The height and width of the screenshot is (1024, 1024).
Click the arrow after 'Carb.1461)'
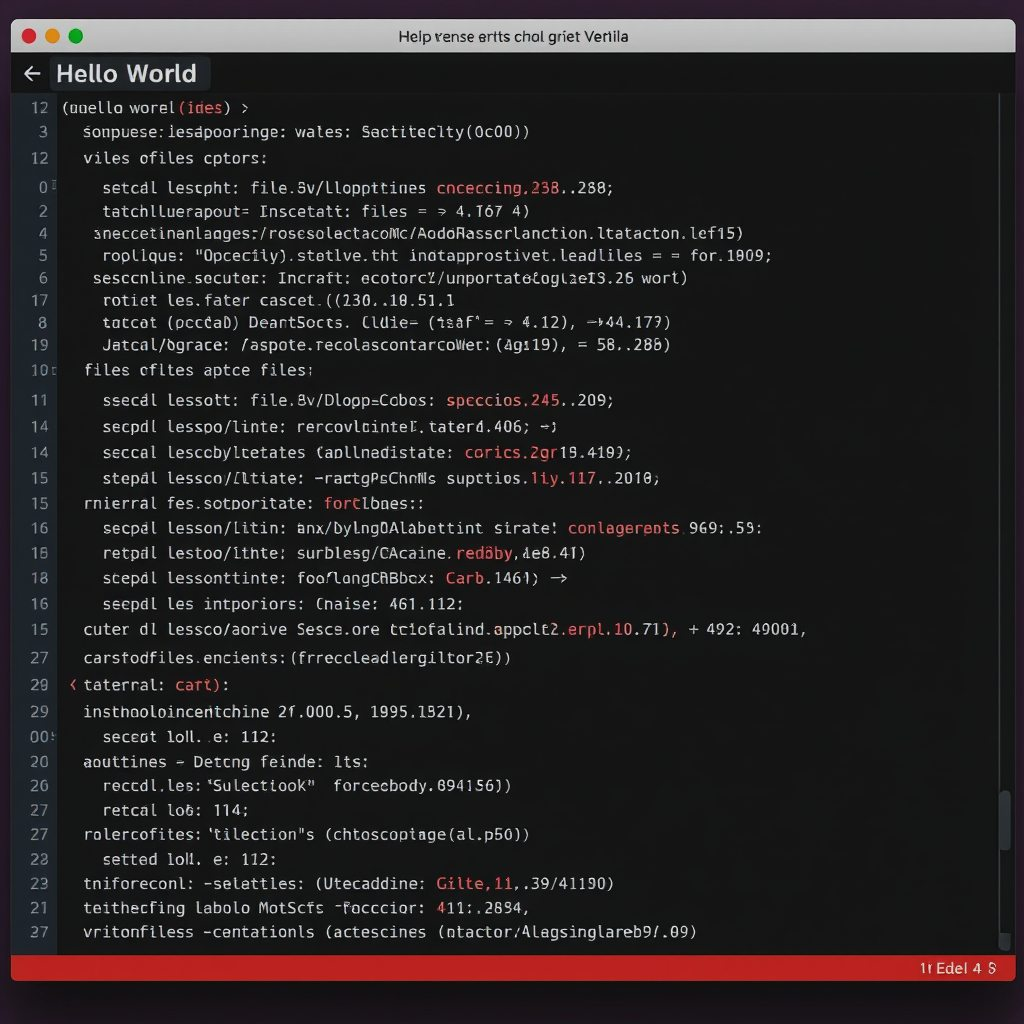pyautogui.click(x=558, y=578)
